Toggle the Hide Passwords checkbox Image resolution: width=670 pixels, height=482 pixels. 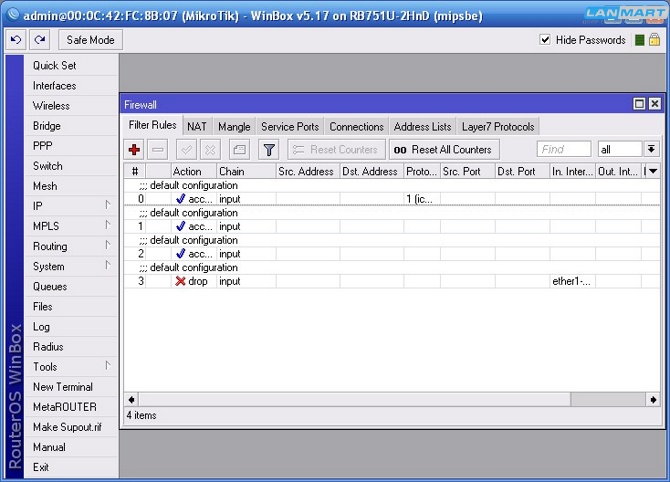545,40
